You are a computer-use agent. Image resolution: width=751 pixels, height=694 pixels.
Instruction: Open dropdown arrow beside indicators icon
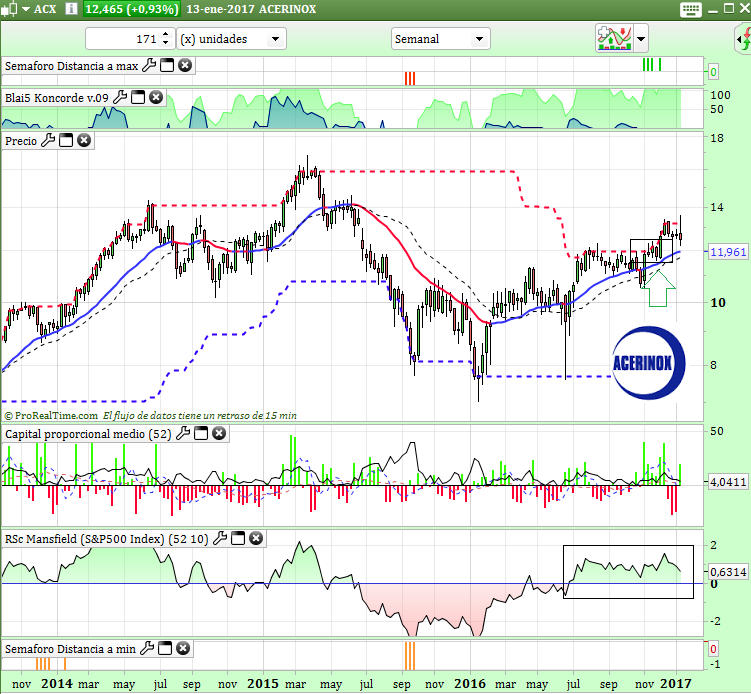tap(641, 39)
